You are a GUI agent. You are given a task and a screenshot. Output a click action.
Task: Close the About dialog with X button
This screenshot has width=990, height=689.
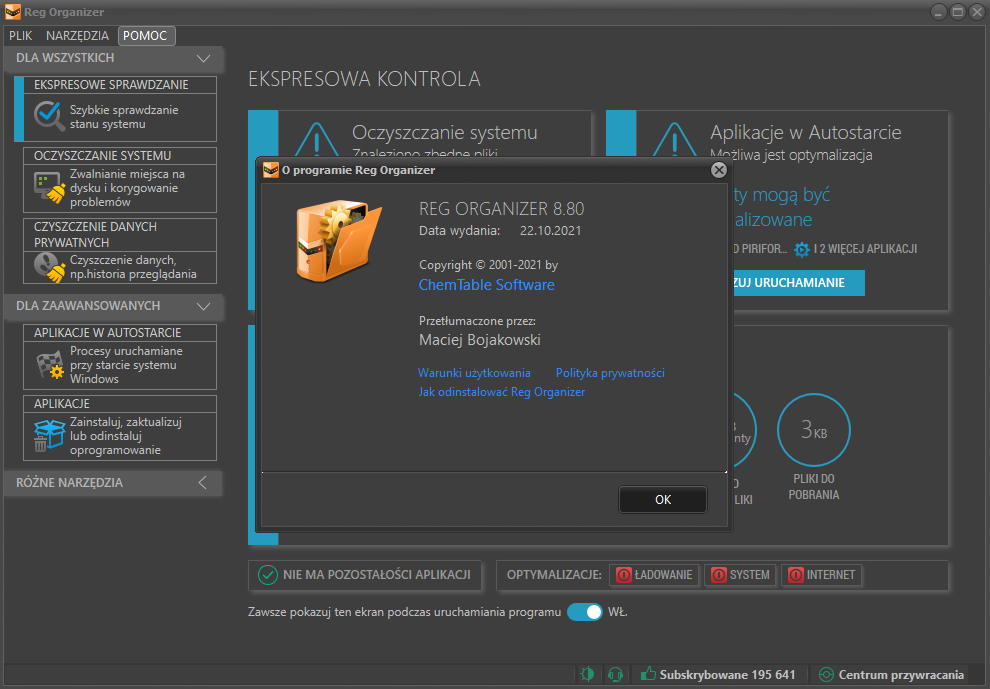(719, 171)
